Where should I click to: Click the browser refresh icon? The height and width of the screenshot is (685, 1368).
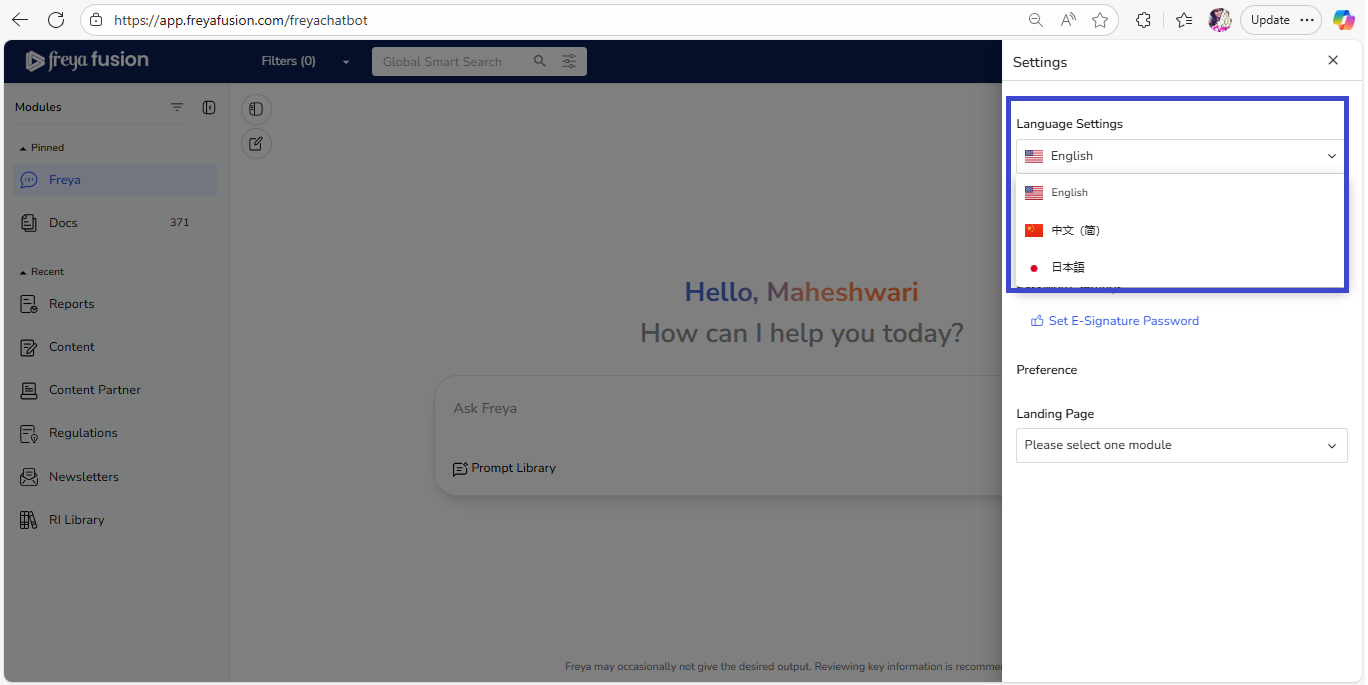click(56, 20)
